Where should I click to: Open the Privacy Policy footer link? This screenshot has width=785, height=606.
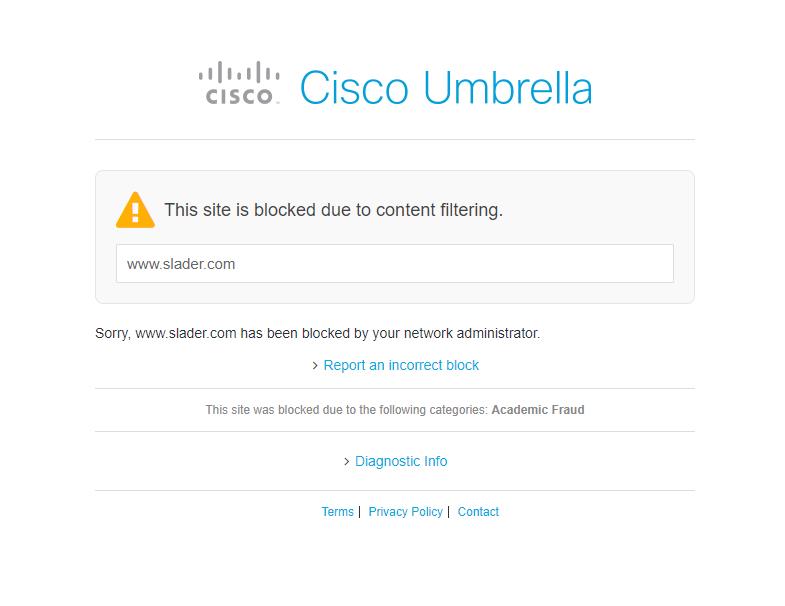(x=406, y=511)
